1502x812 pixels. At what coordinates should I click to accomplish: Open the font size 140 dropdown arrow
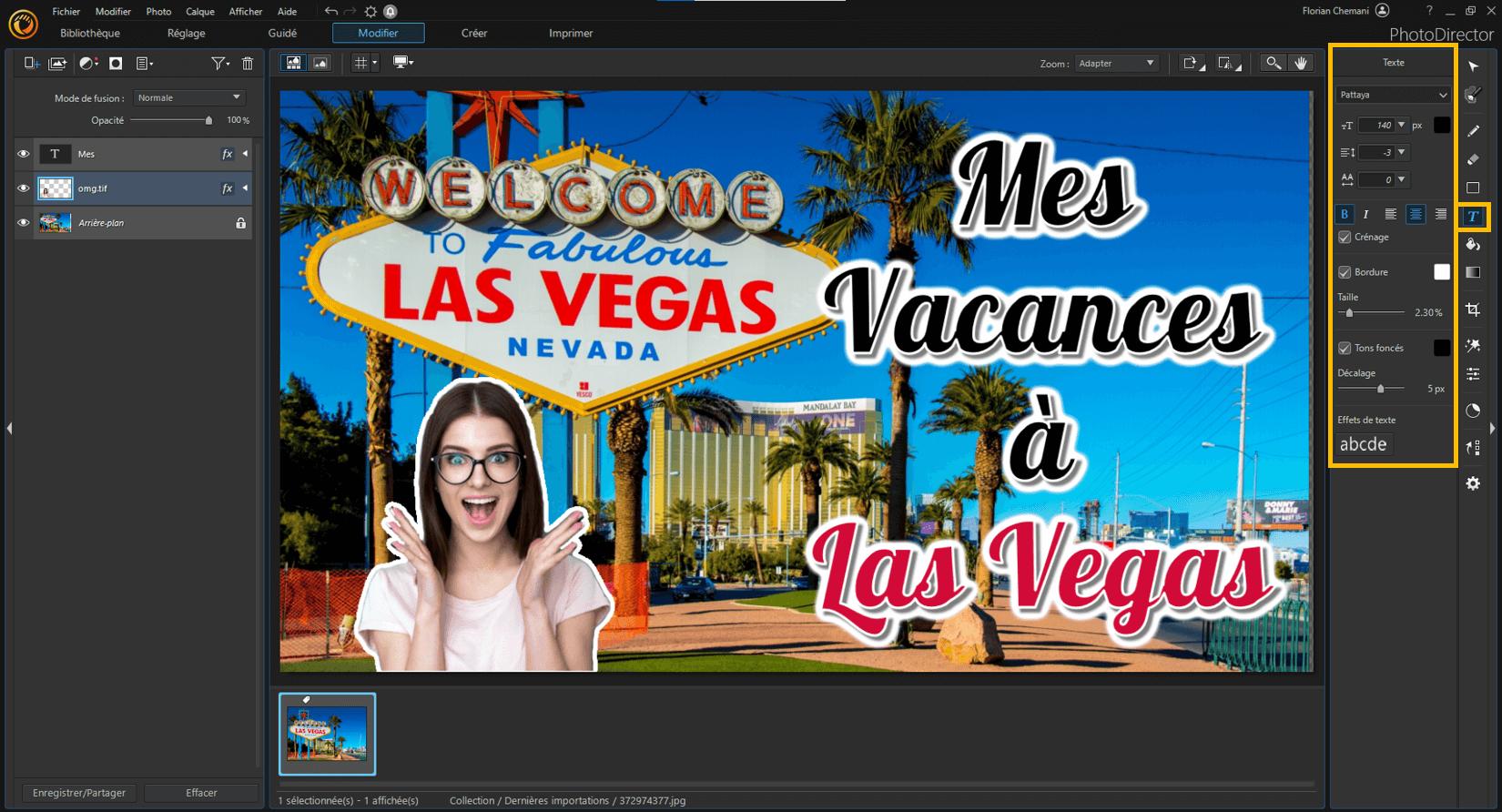point(1401,126)
